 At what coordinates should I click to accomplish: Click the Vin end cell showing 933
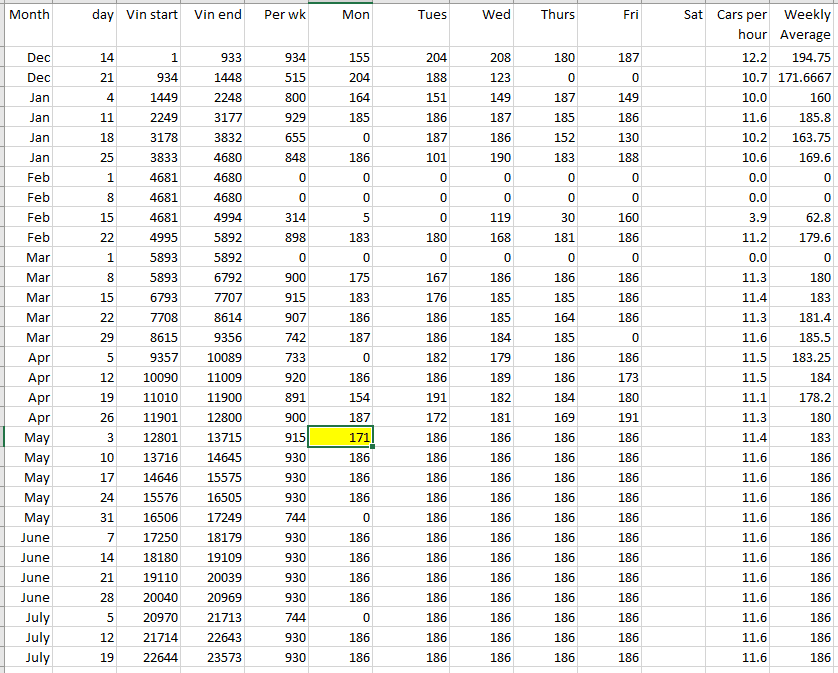216,58
